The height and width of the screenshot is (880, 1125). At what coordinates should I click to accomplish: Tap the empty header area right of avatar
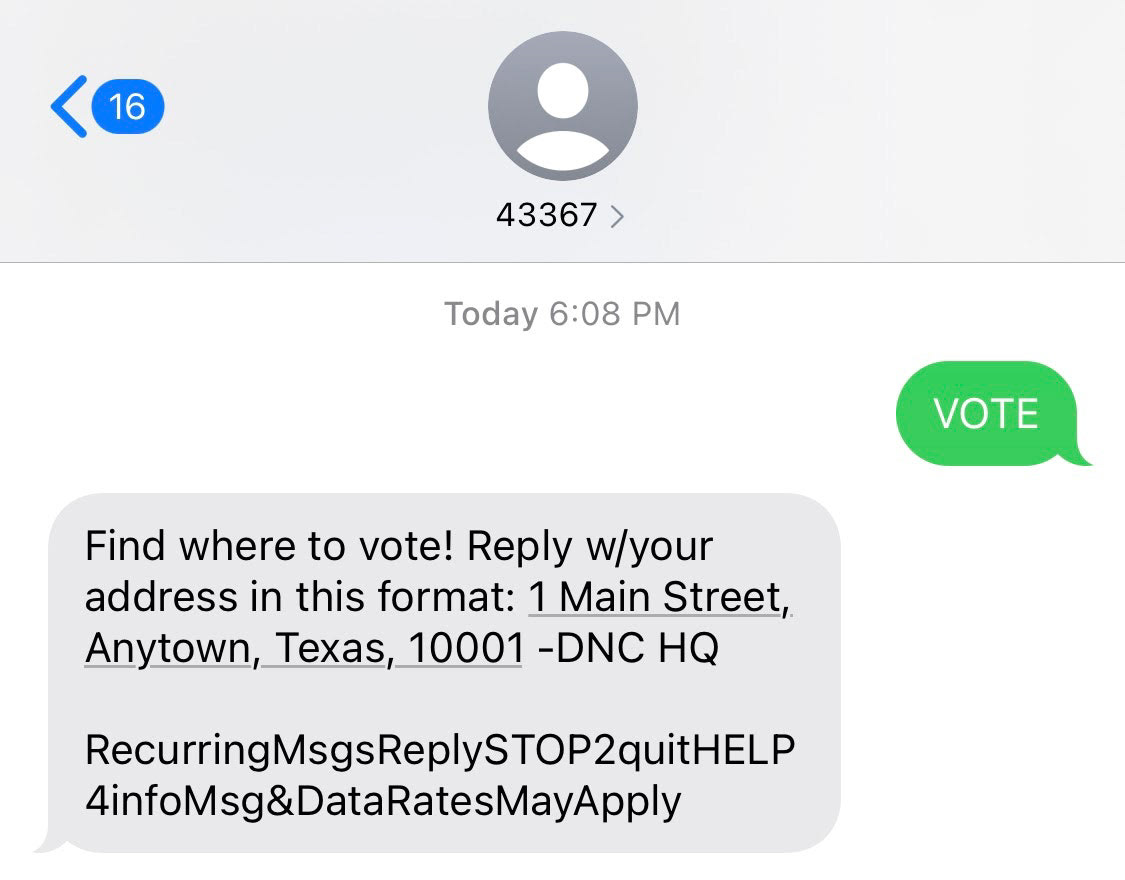point(880,130)
